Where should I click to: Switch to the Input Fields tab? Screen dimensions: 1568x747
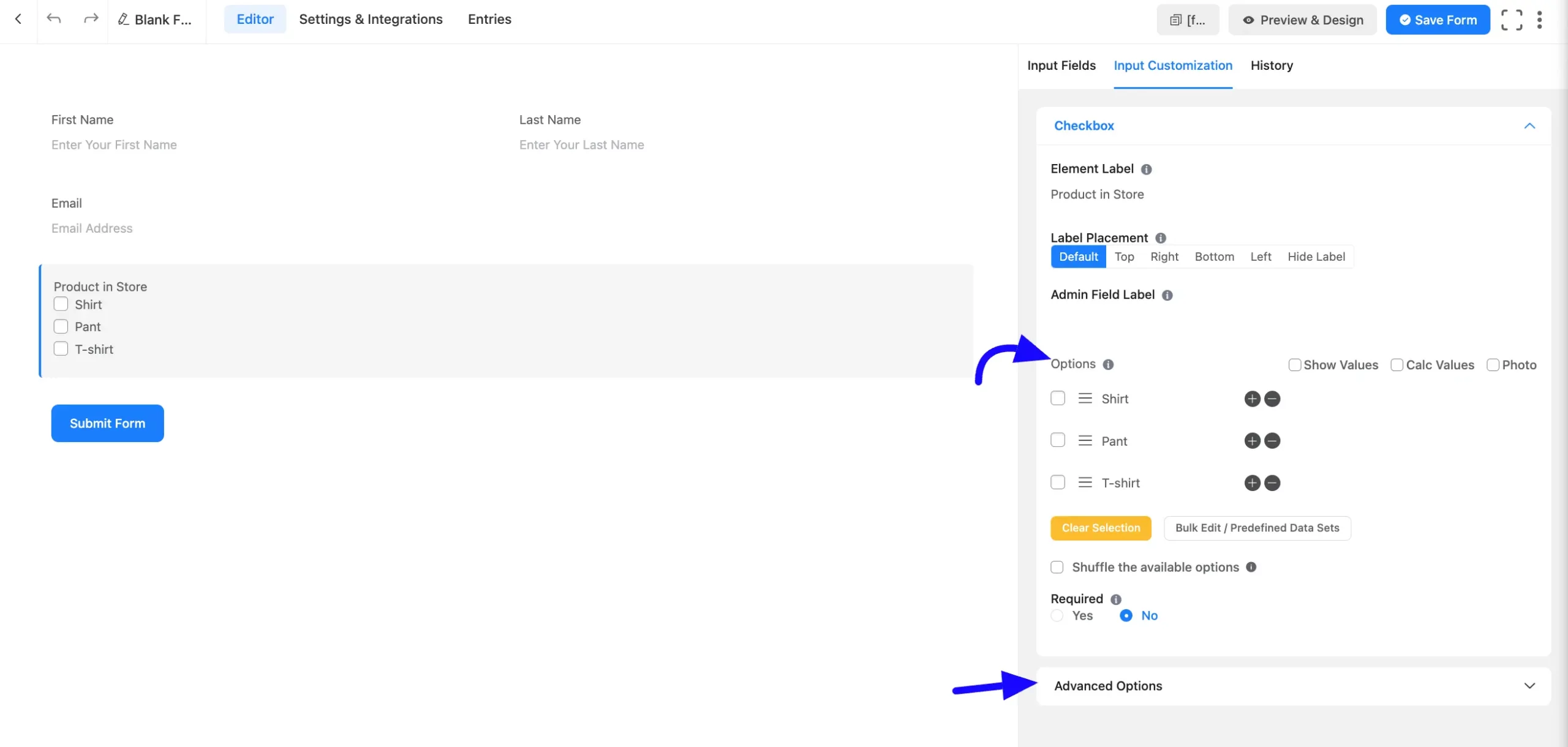pyautogui.click(x=1061, y=66)
